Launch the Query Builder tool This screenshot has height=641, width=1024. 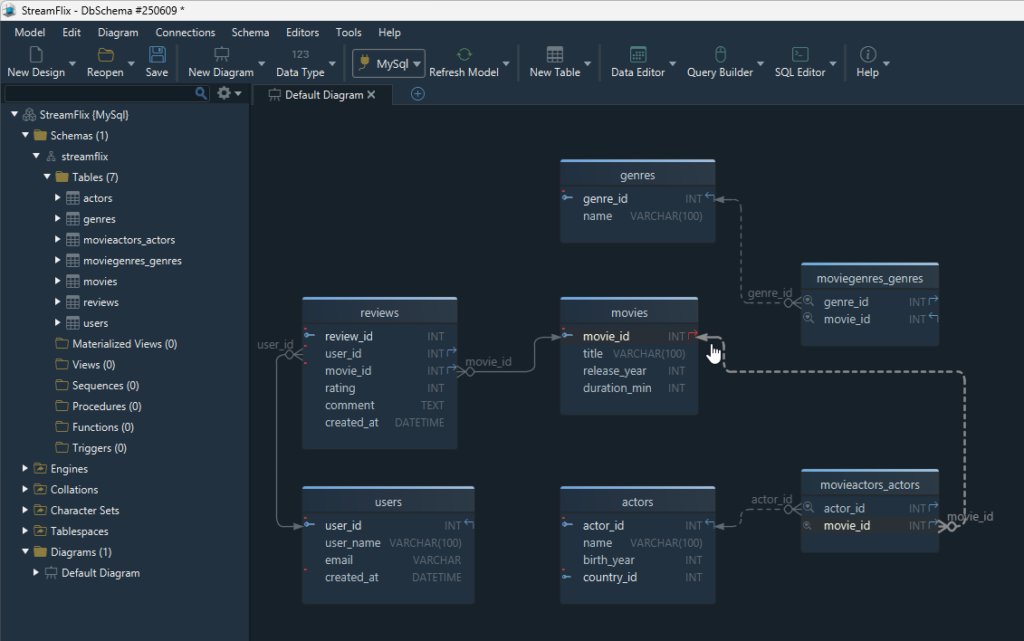(719, 55)
